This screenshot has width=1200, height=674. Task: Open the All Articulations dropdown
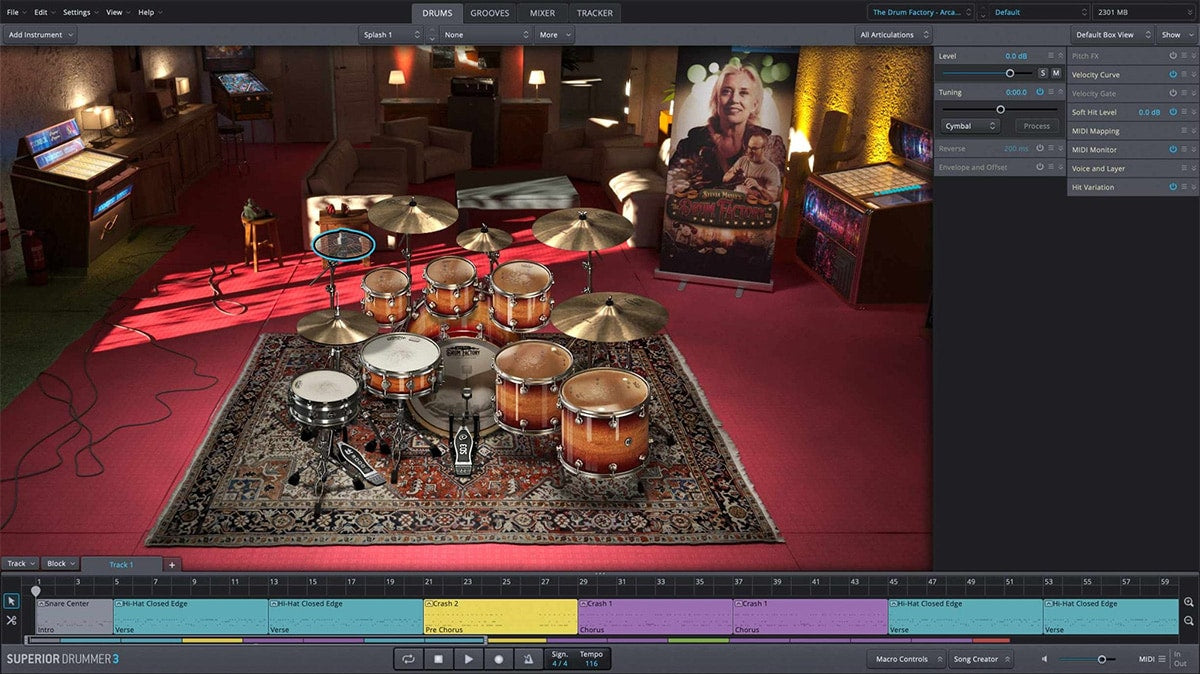point(892,35)
